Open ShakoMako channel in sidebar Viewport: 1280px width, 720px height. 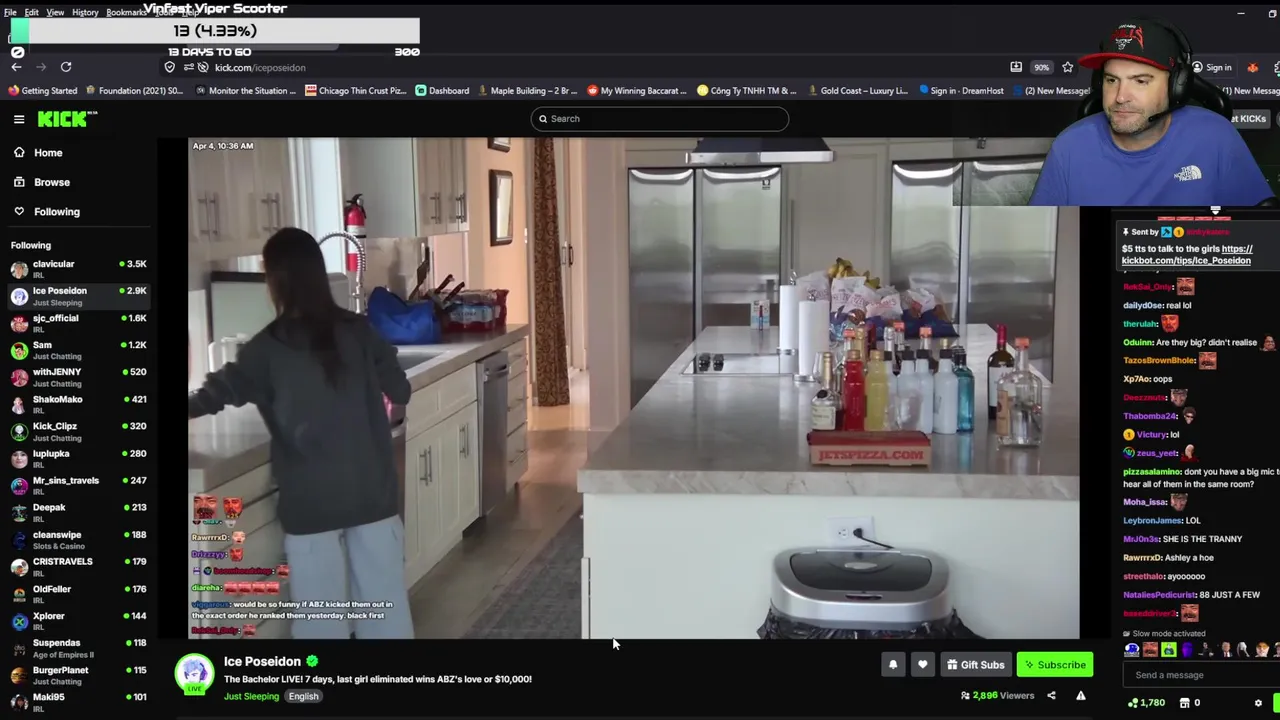pos(78,404)
